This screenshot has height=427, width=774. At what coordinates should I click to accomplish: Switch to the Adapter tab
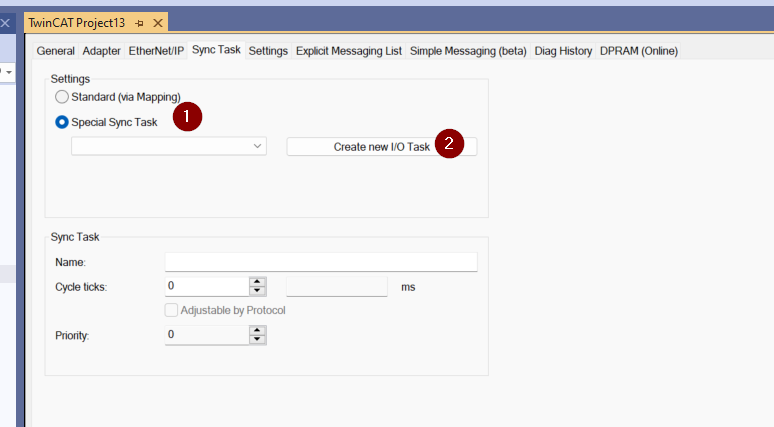pos(101,51)
